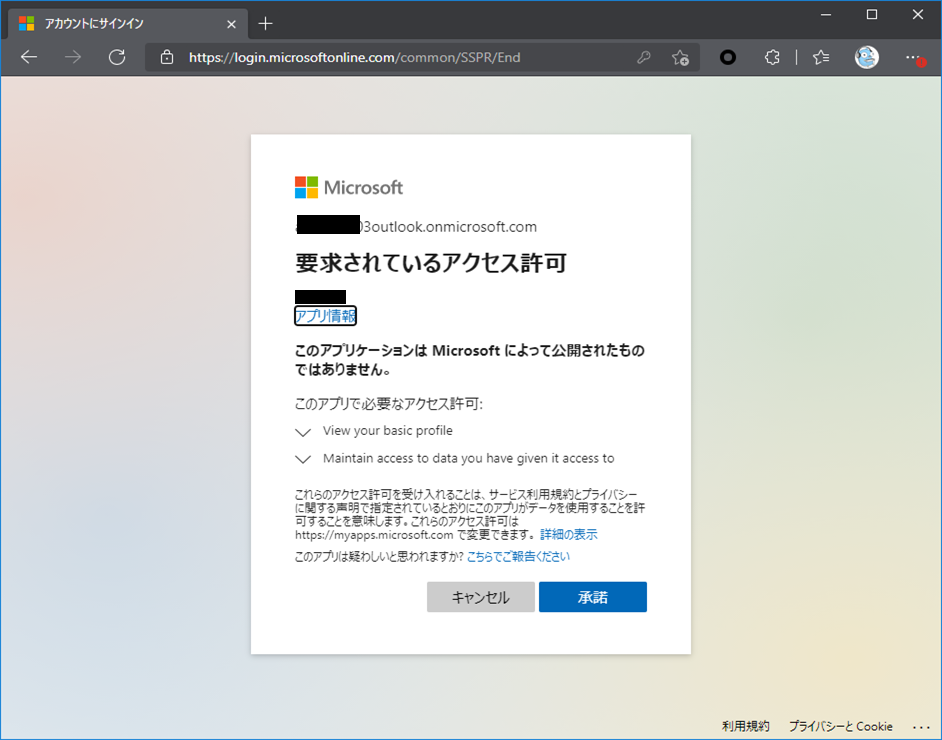
Task: Add this page to favorites
Action: point(680,57)
